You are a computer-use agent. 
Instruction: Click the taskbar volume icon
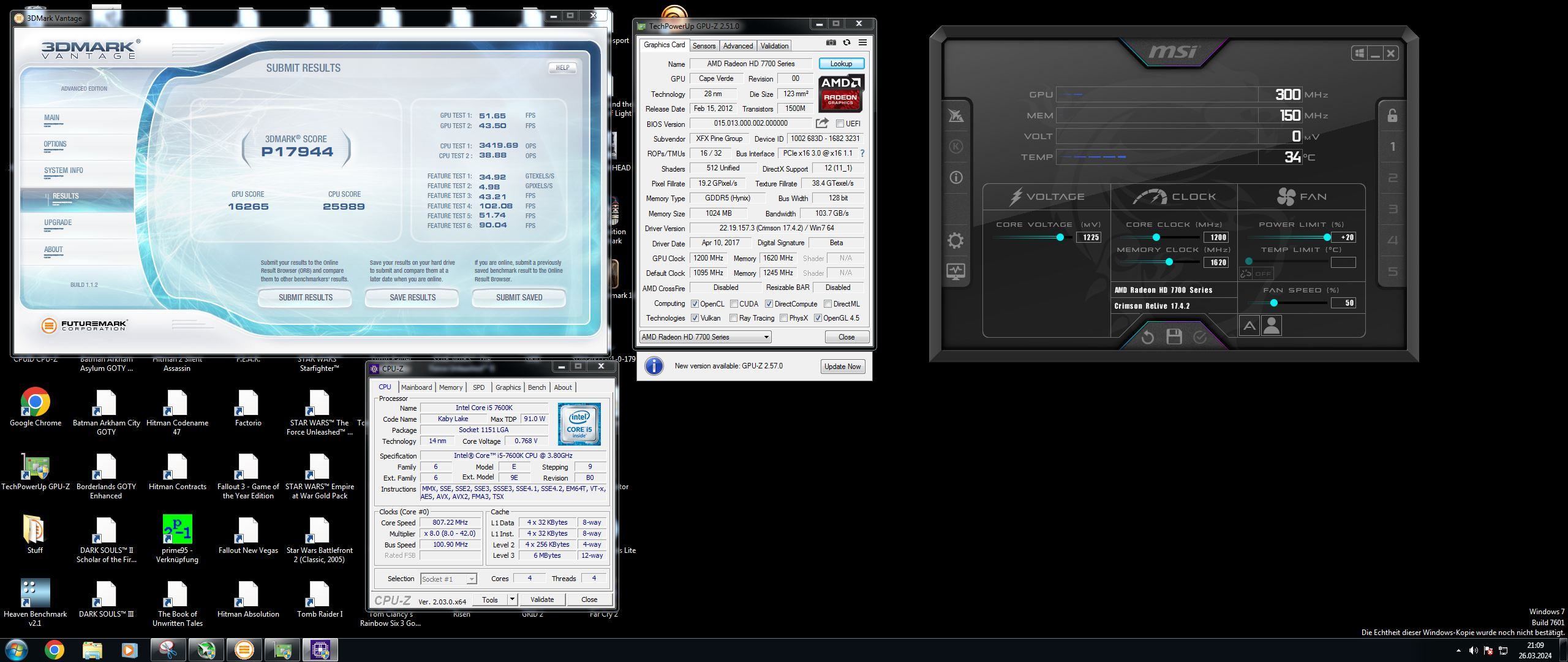(x=1473, y=650)
